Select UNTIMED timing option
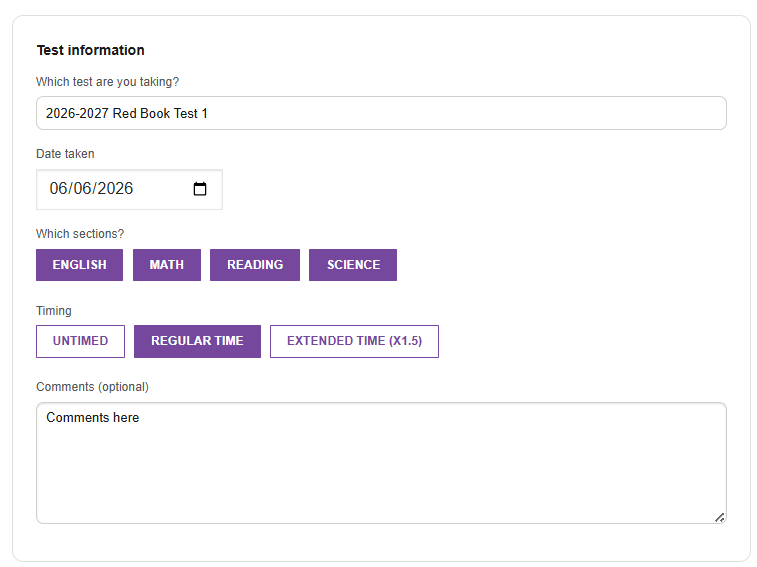The width and height of the screenshot is (757, 567). [81, 341]
